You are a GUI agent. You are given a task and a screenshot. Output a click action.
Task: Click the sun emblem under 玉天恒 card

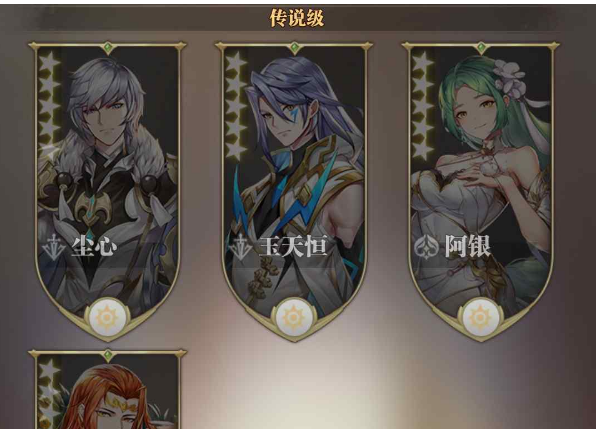pyautogui.click(x=293, y=317)
